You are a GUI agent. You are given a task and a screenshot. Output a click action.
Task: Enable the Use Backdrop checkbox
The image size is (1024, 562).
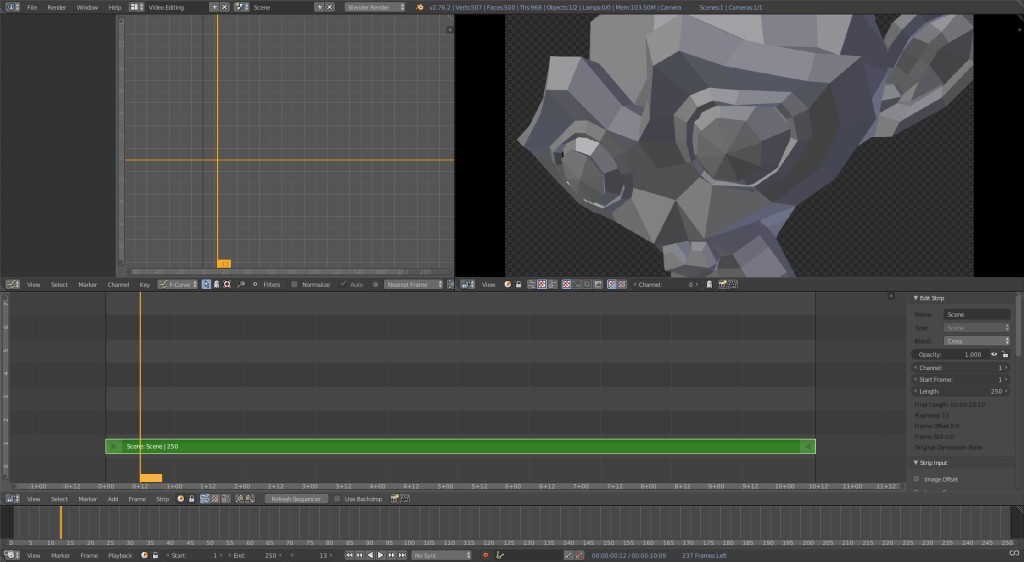coord(337,498)
